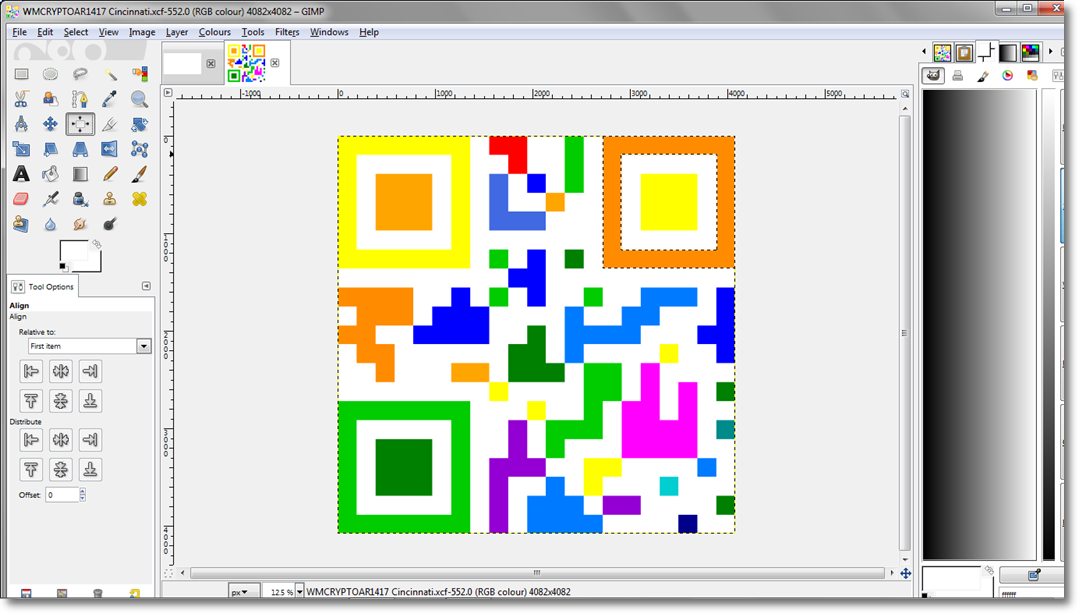Viewport: 1080px width, 615px height.
Task: Select the Move tool
Action: (x=50, y=124)
